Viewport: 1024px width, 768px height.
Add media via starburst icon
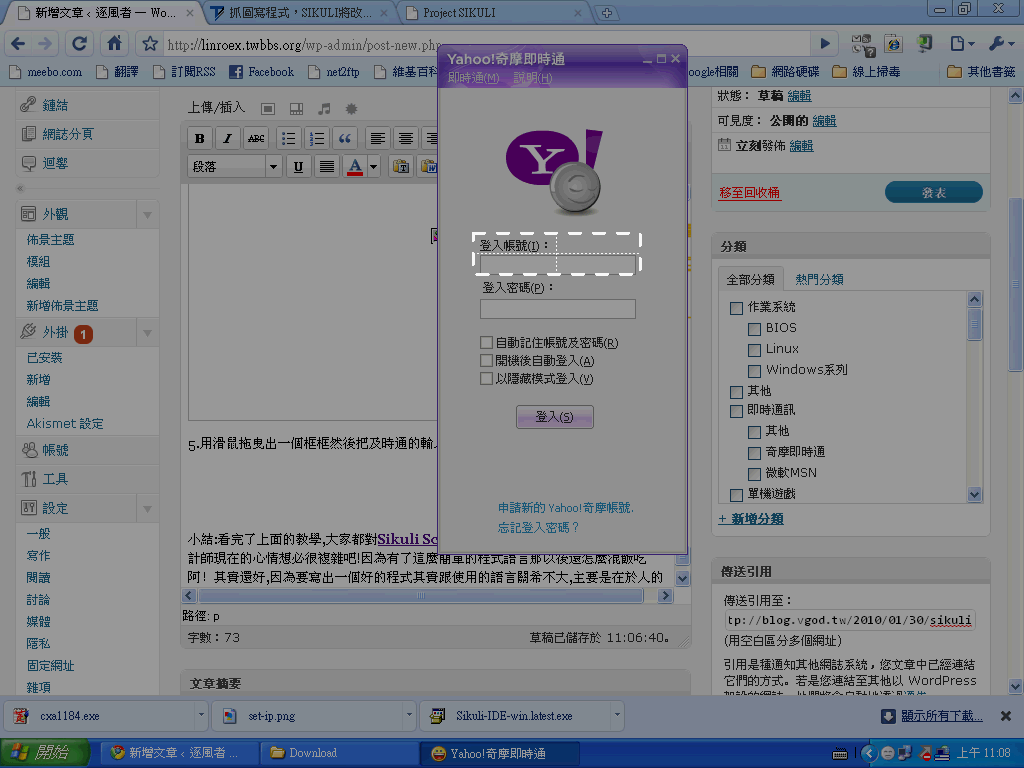pos(351,108)
